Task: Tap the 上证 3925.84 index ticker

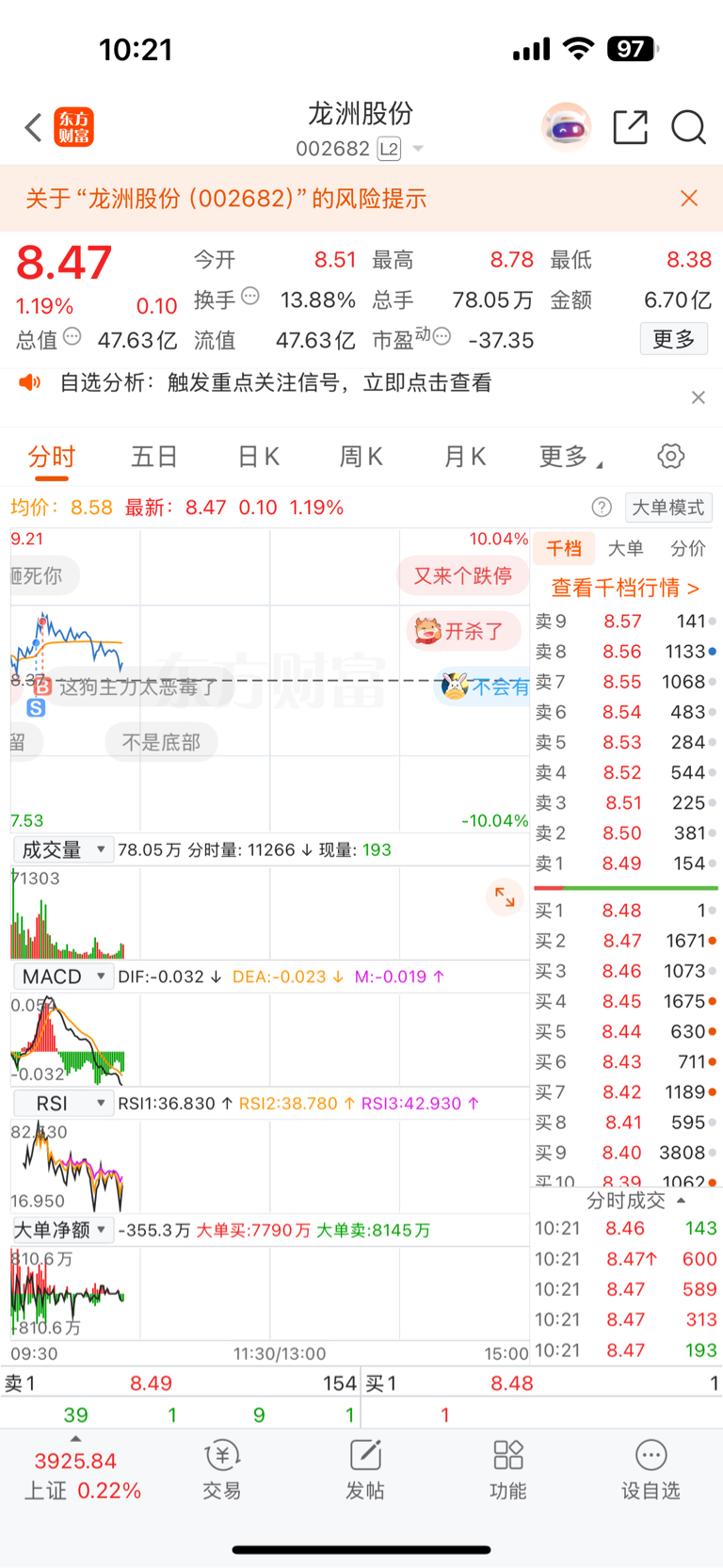Action: 83,1476
